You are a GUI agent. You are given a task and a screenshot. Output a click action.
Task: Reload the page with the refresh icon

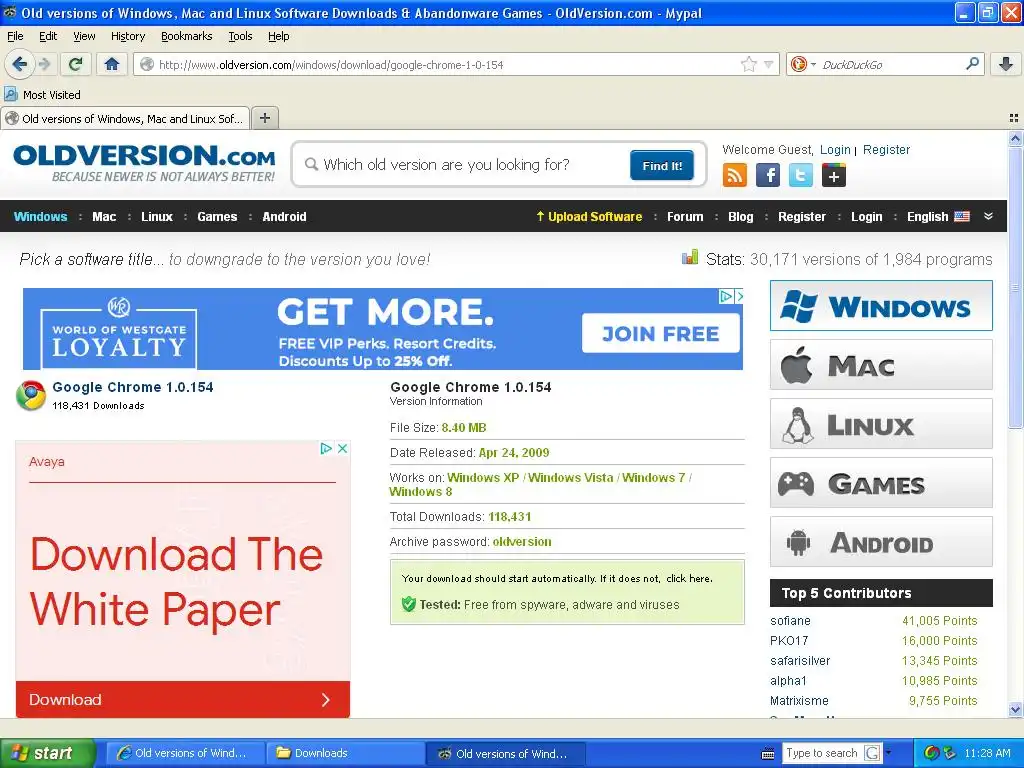(76, 64)
